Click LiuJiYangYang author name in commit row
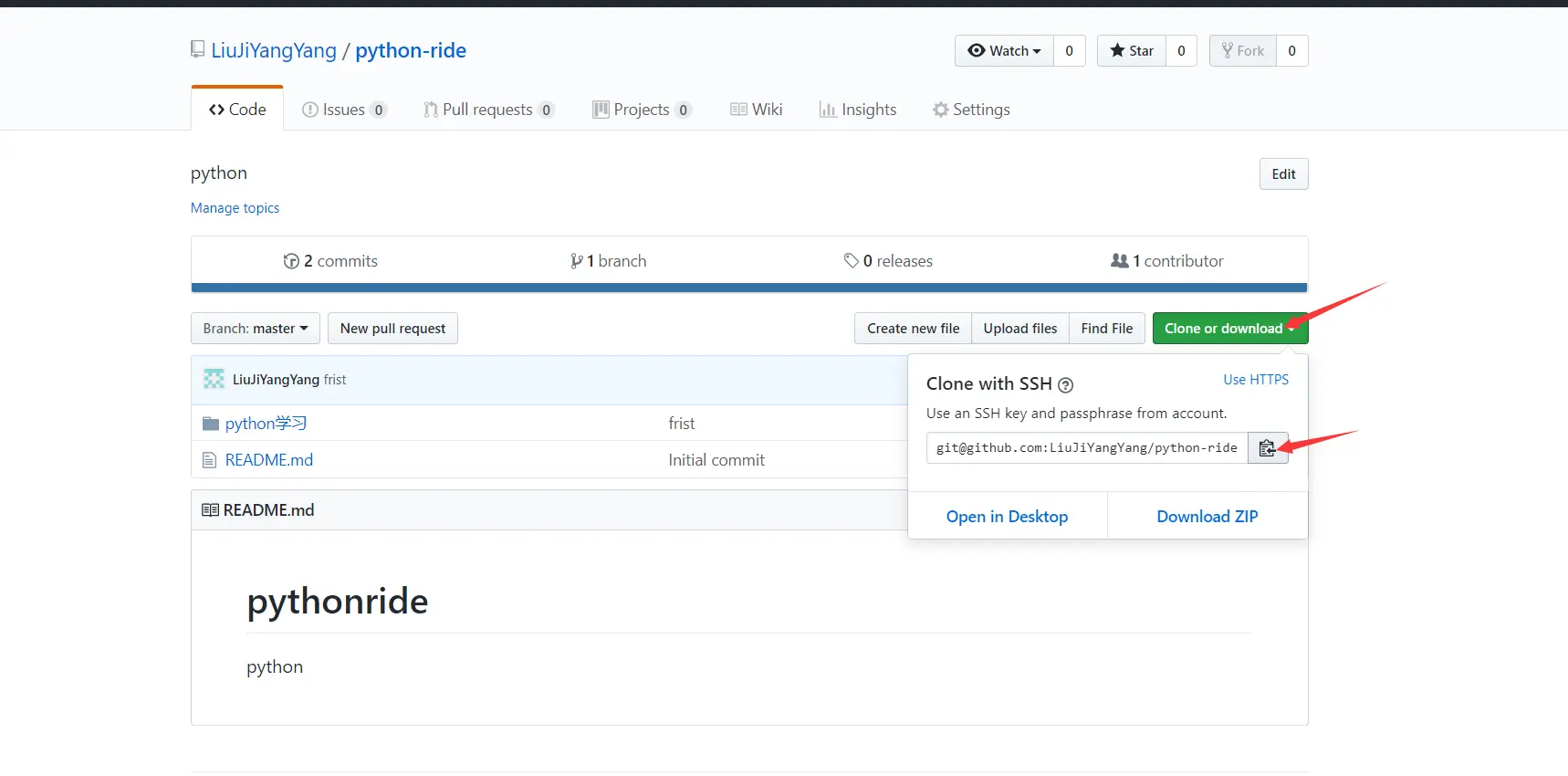 coord(276,380)
